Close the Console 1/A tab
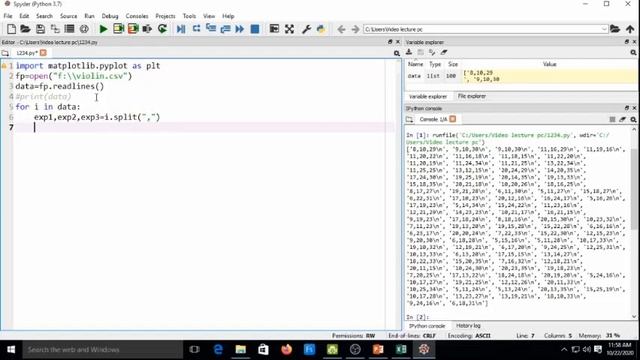 point(453,119)
